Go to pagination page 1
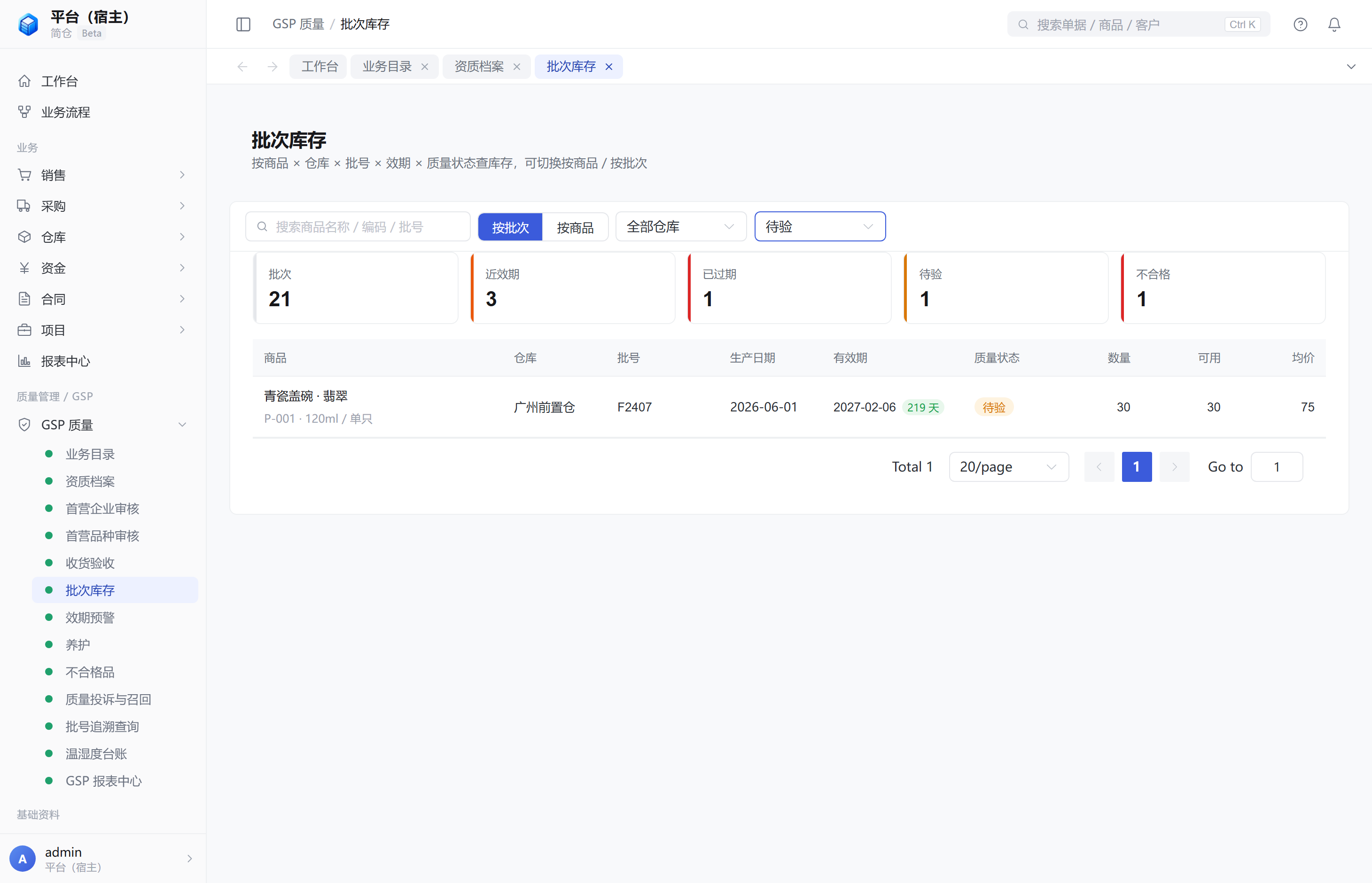 pos(1136,467)
